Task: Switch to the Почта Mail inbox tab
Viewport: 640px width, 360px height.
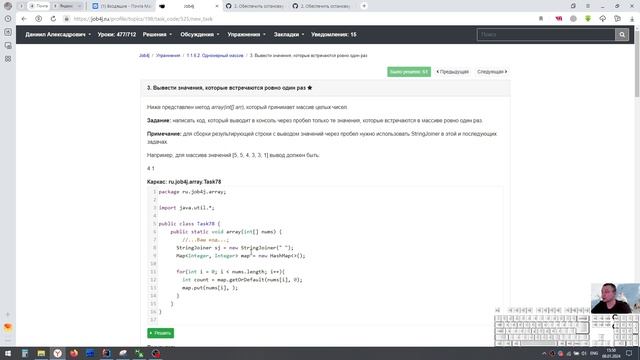Action: coord(122,6)
